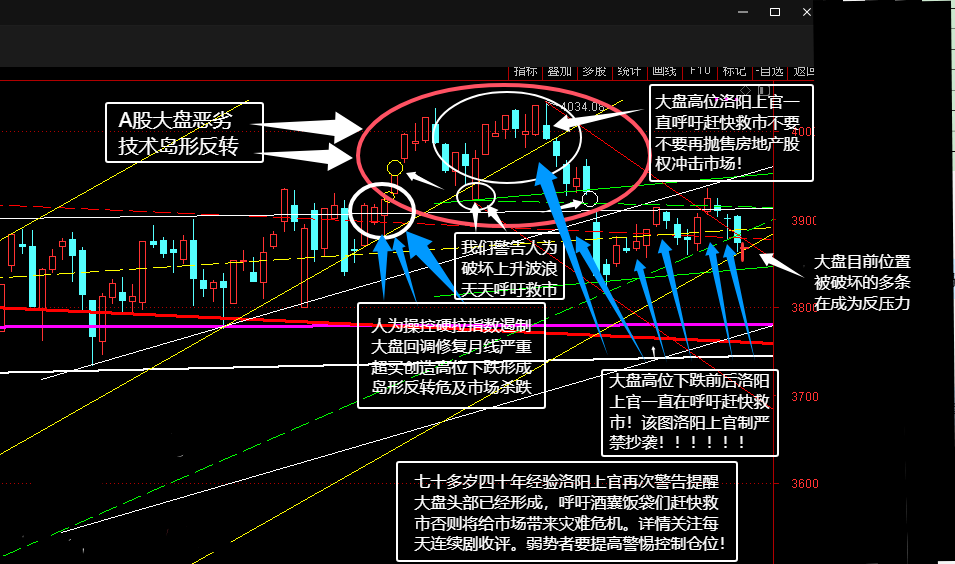This screenshot has height=564, width=955.
Task: Open the 统计 statistics tool
Action: 629,72
